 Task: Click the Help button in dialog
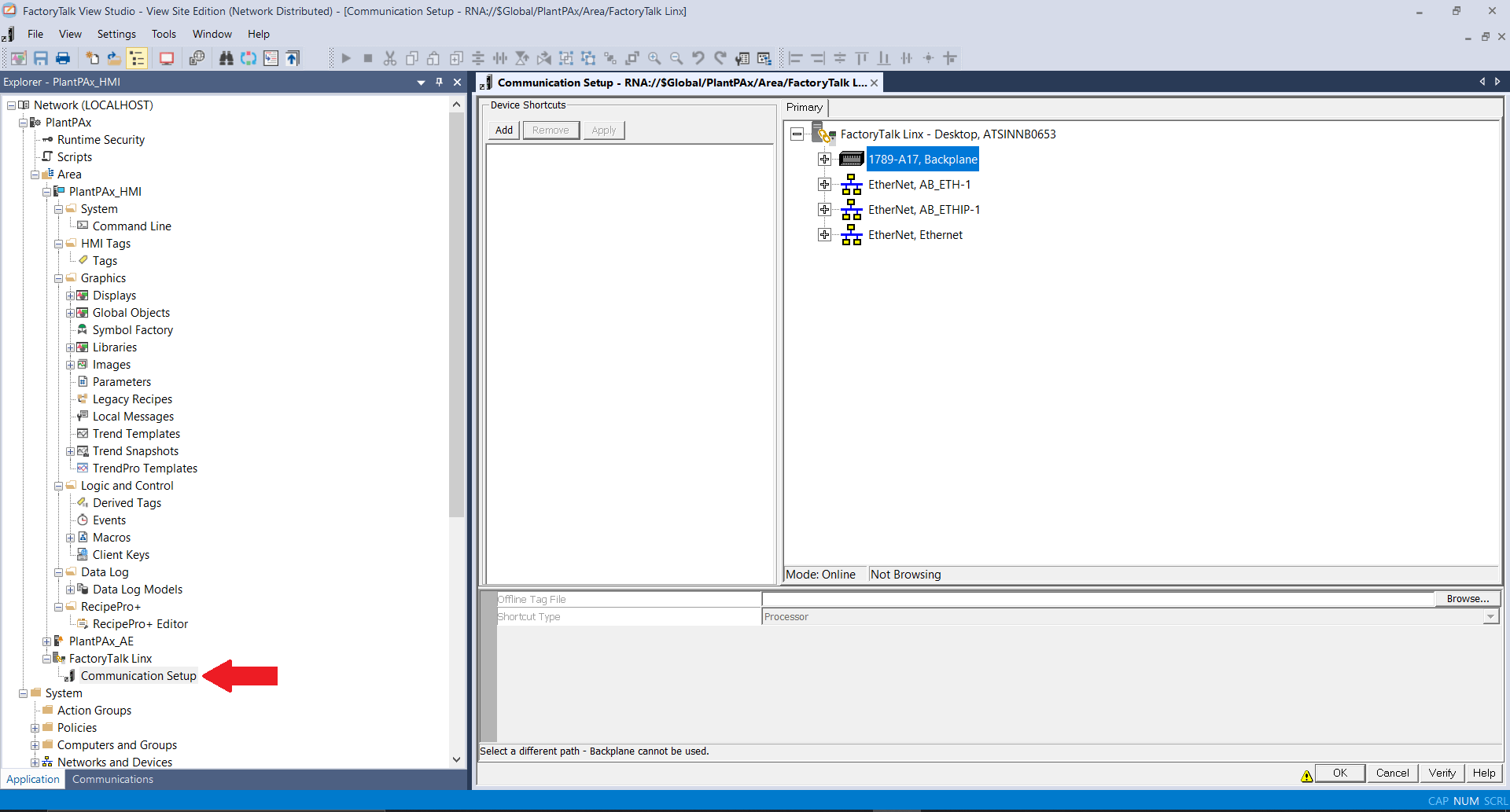pyautogui.click(x=1484, y=773)
